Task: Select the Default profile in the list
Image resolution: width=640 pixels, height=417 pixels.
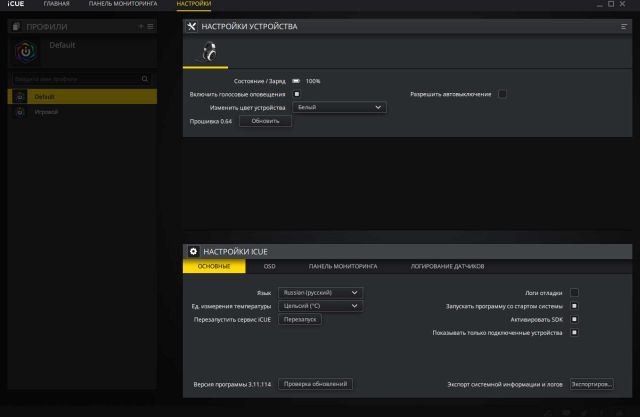Action: 80,97
